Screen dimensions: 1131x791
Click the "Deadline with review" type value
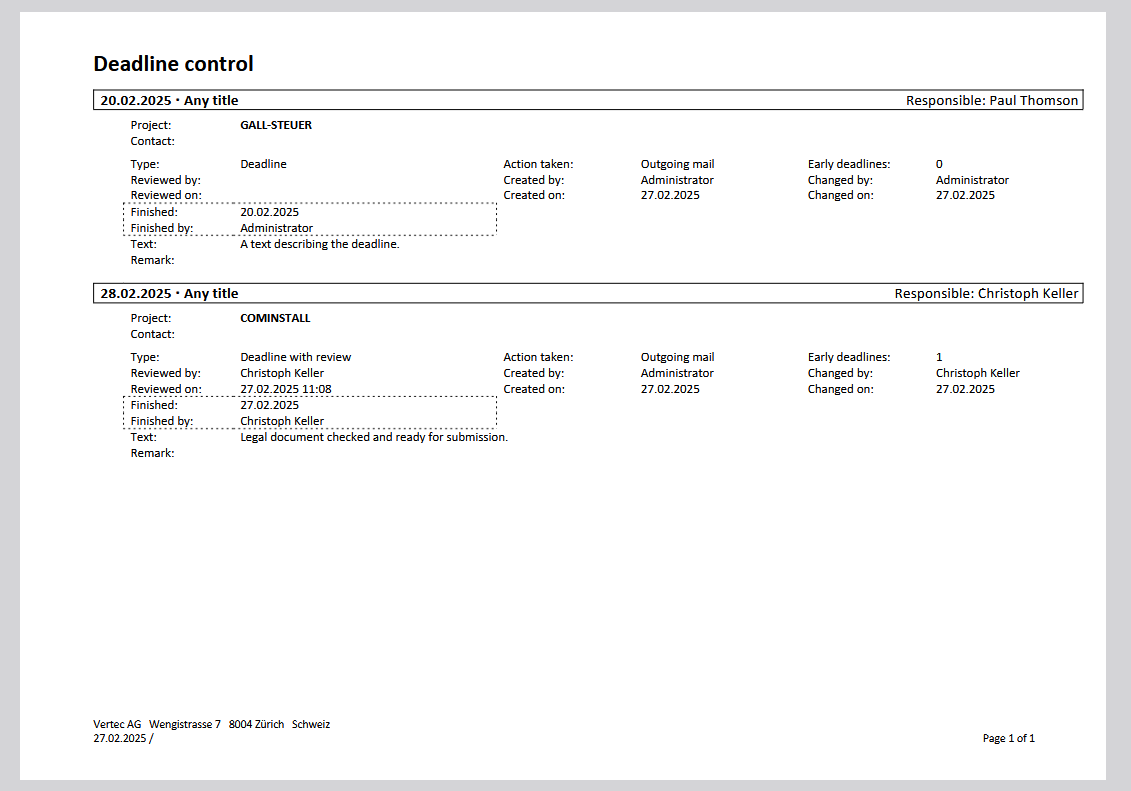click(295, 357)
